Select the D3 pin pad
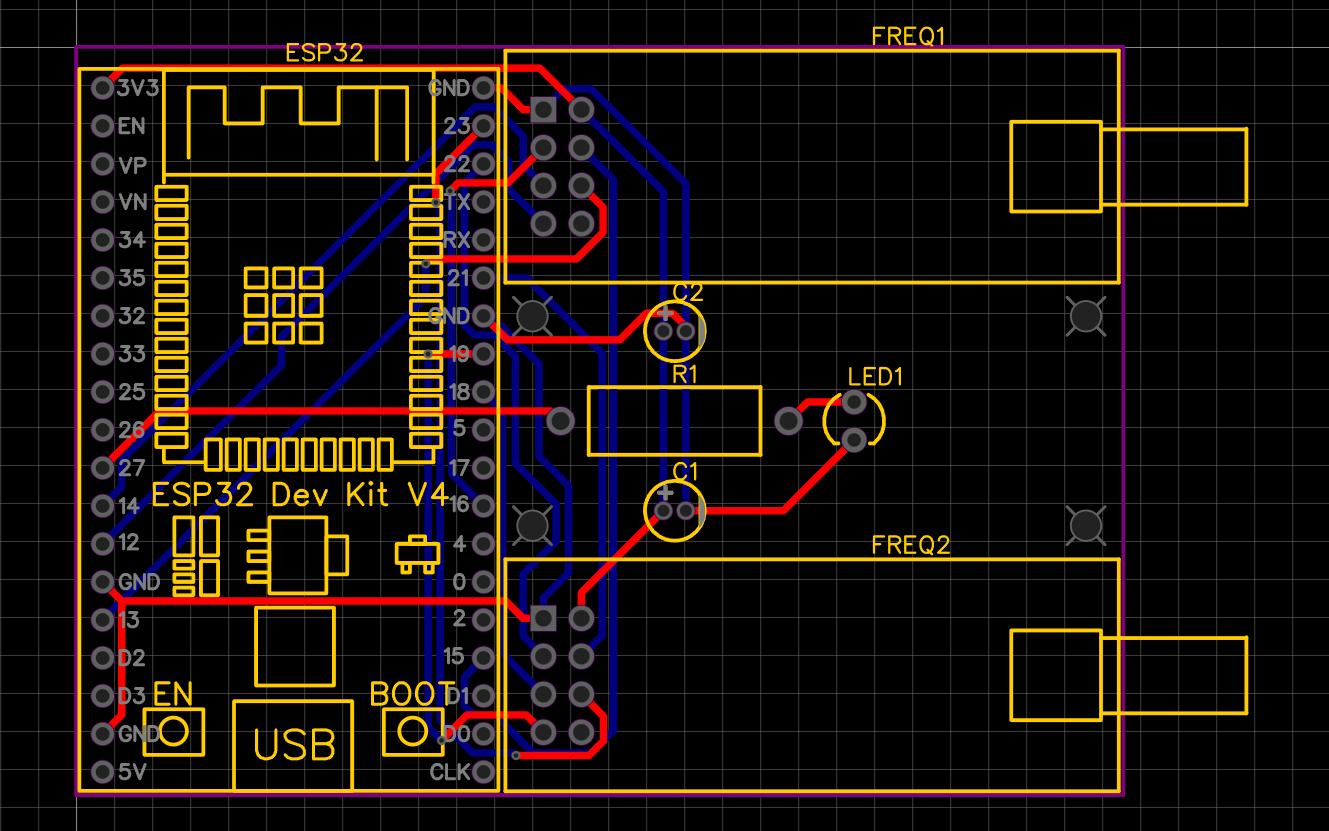Screen dimensions: 1329x831 coord(102,696)
